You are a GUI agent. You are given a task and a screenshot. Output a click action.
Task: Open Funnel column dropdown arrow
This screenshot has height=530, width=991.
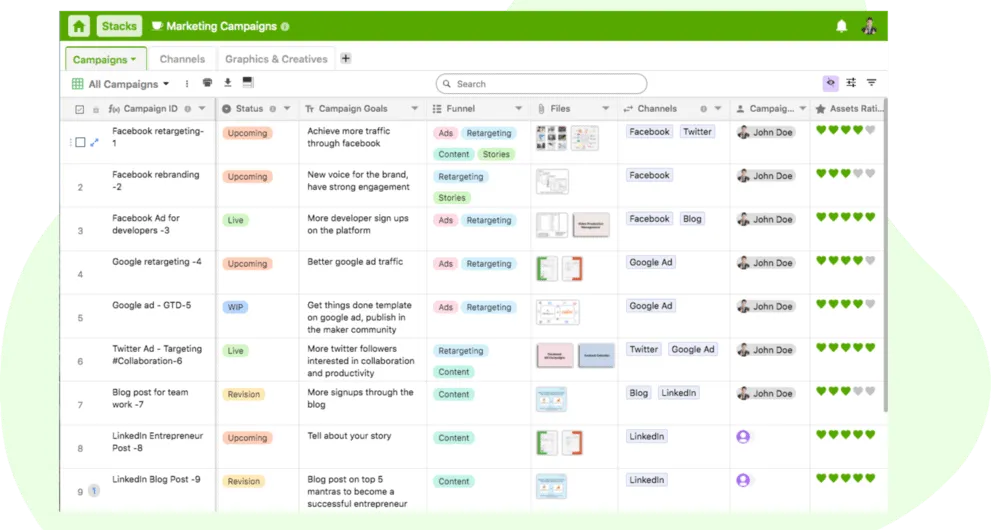click(x=518, y=109)
